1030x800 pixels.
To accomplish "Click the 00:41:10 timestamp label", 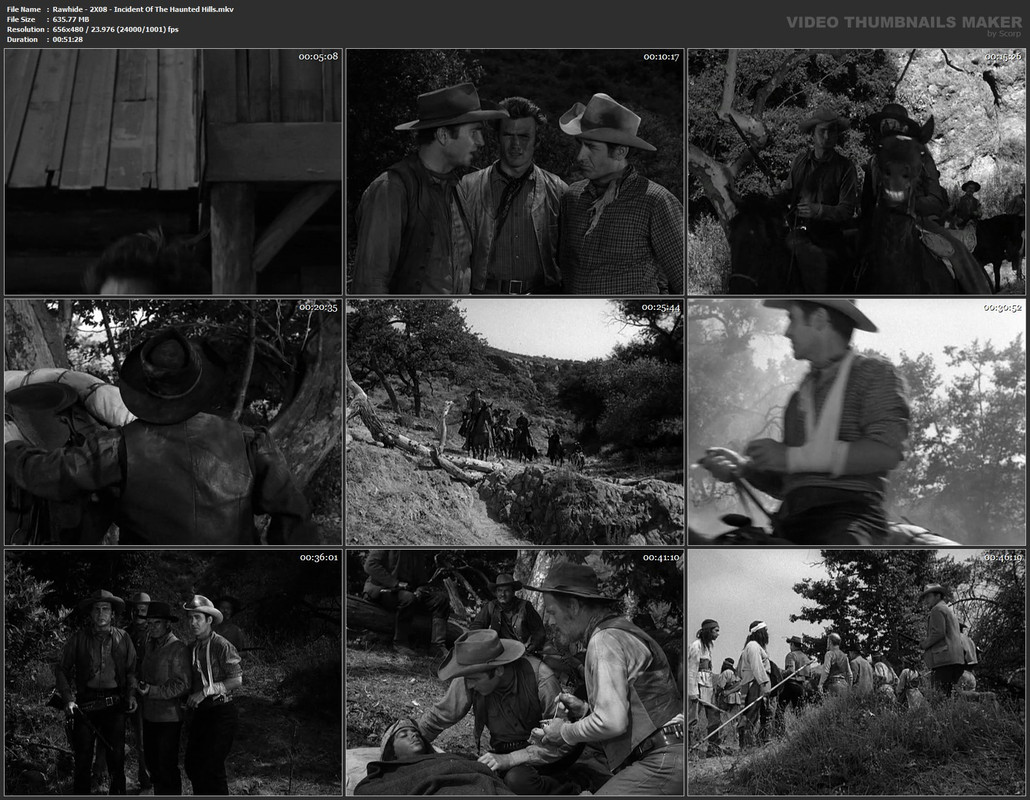I will [661, 557].
